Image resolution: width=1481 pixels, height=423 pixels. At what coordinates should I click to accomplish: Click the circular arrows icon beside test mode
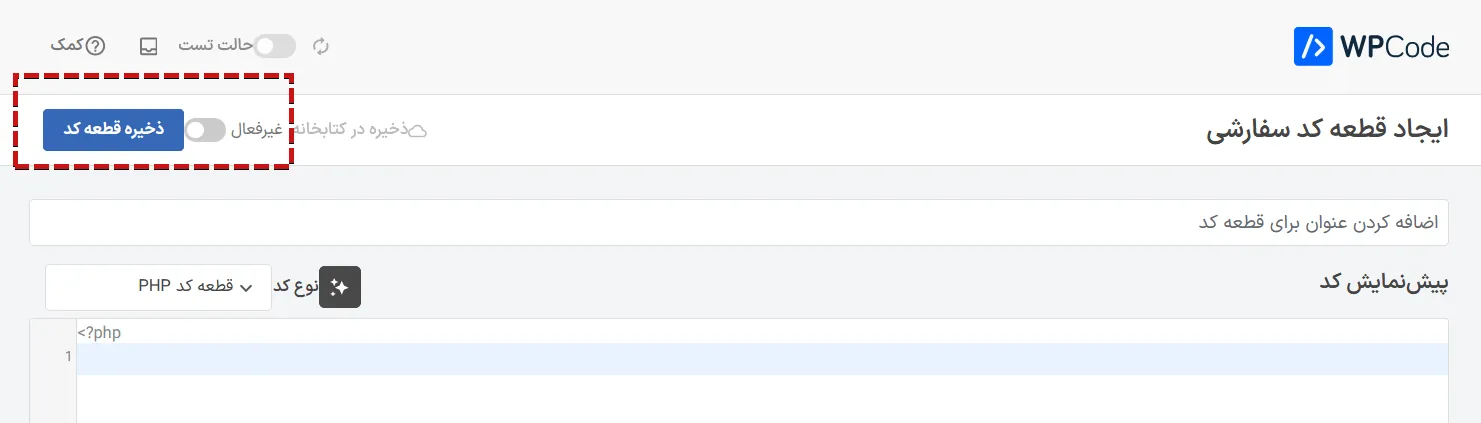tap(321, 46)
